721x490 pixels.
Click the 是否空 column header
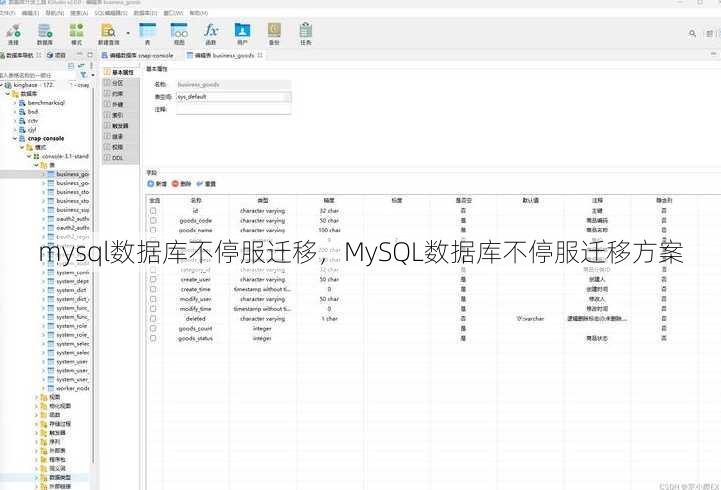pyautogui.click(x=464, y=200)
